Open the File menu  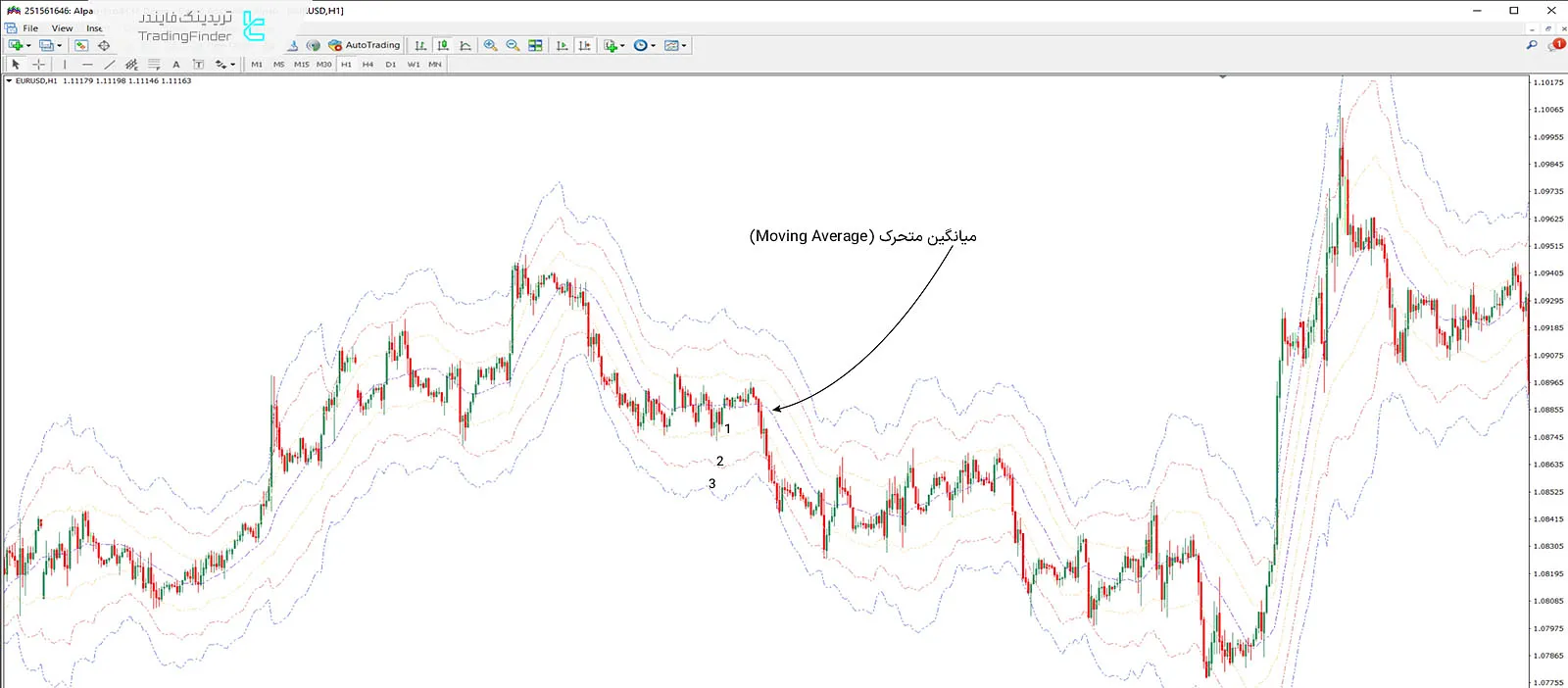tap(30, 28)
